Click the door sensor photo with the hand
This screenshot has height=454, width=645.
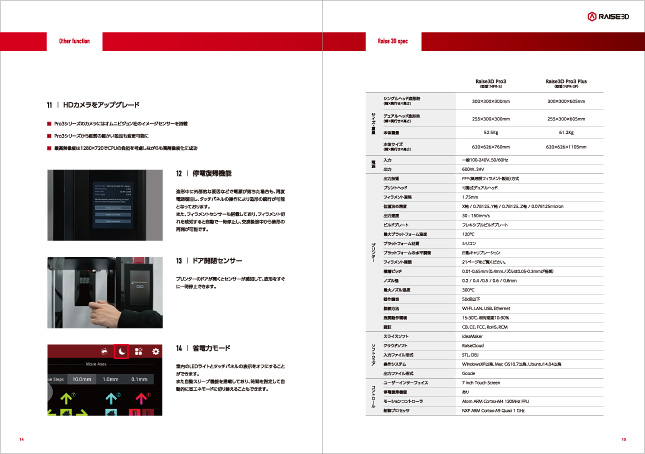(105, 293)
